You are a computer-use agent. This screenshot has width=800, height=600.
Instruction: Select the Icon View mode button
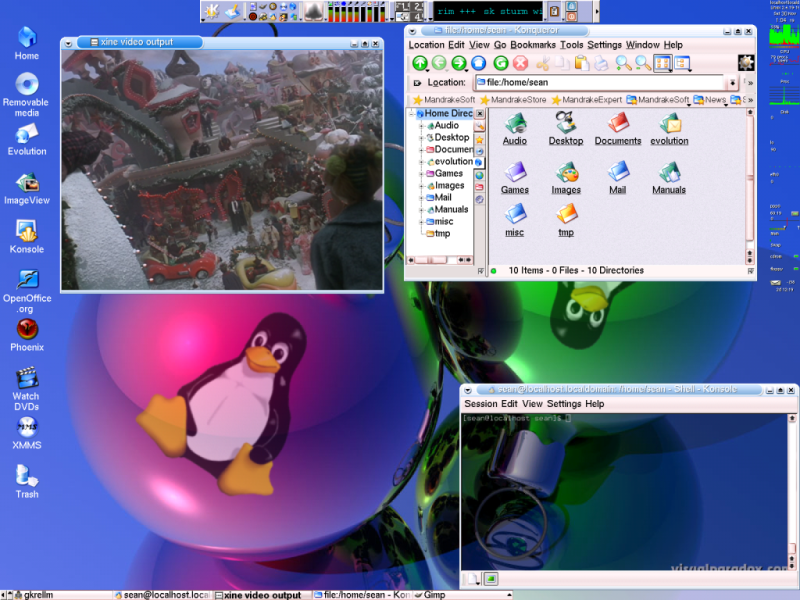click(x=662, y=63)
